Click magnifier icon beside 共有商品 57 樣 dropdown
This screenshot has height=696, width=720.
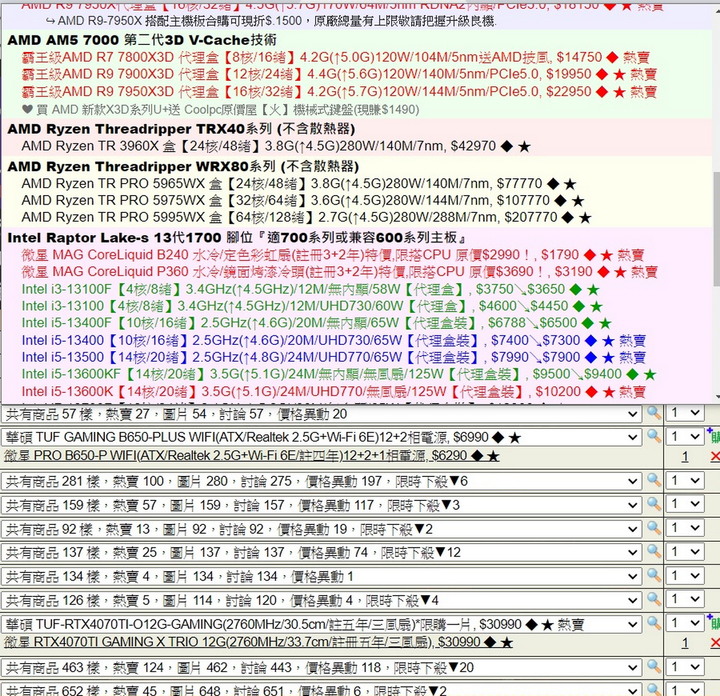[x=653, y=413]
